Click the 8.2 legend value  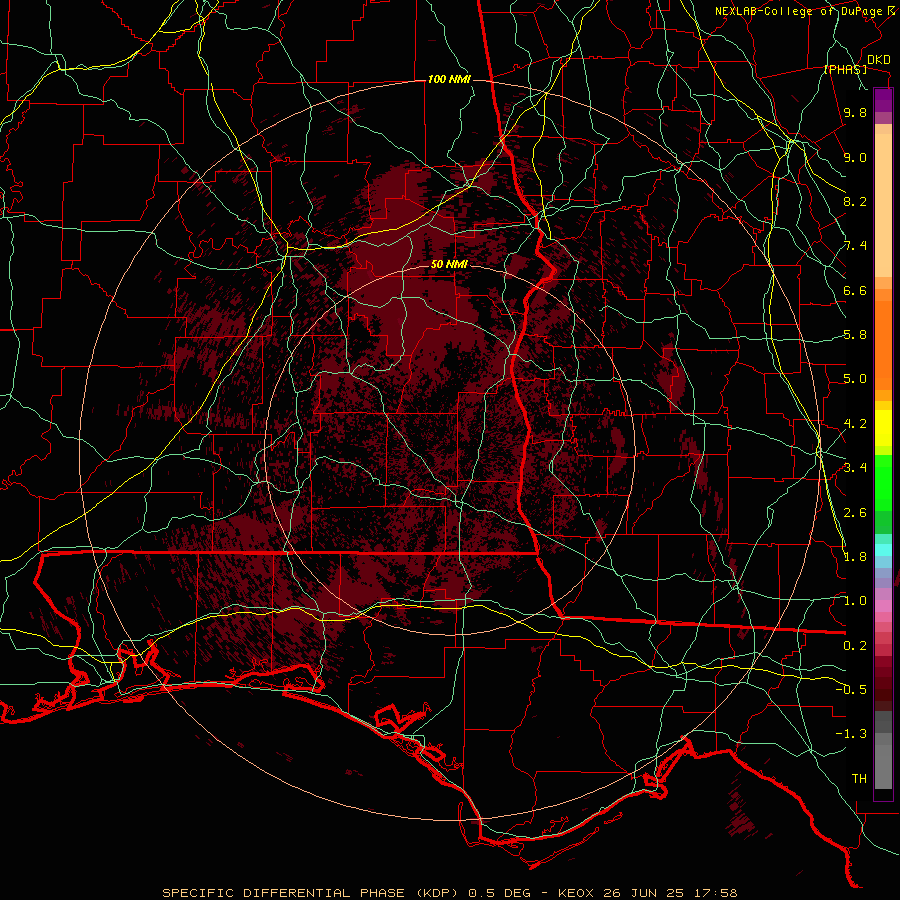855,201
